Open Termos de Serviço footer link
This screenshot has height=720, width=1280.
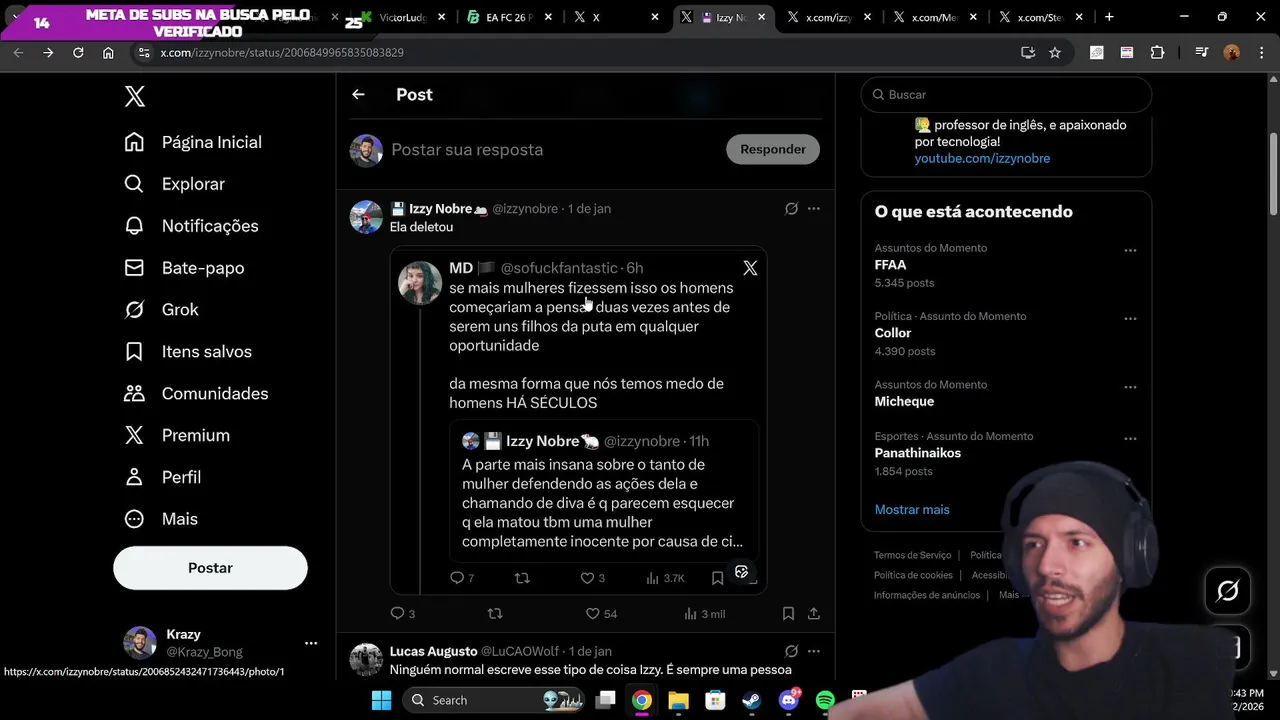click(x=912, y=555)
